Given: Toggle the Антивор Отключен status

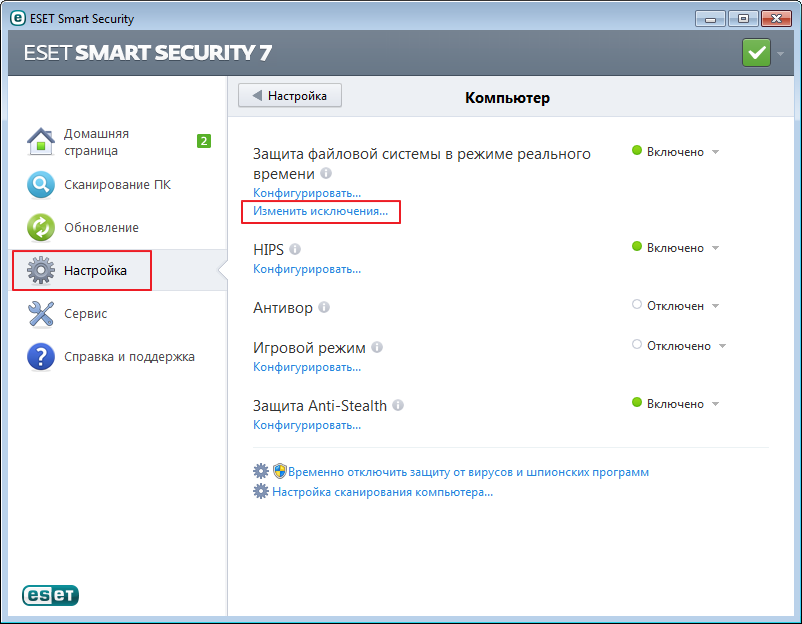Looking at the screenshot, I should (674, 306).
